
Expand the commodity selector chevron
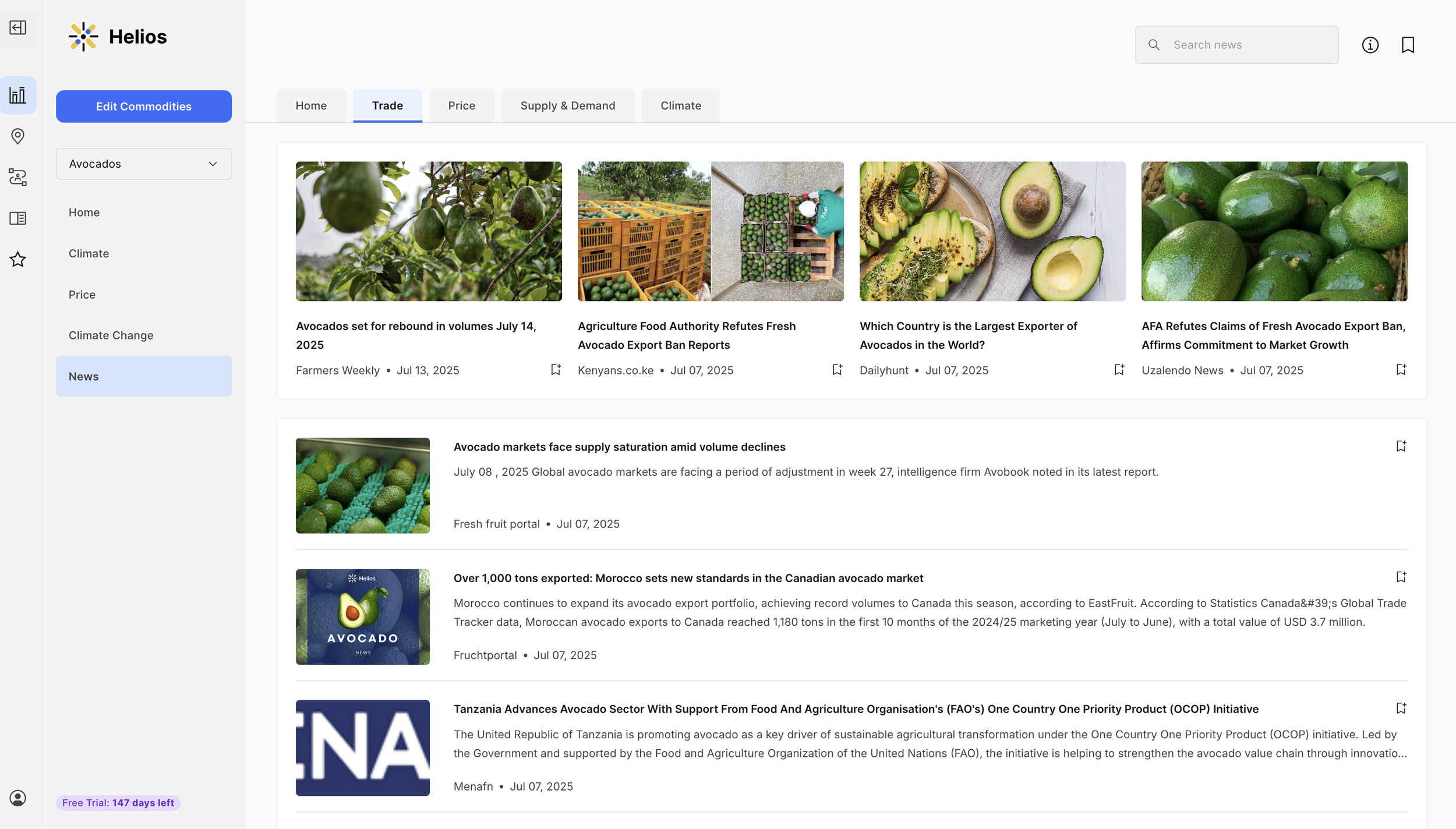tap(212, 164)
